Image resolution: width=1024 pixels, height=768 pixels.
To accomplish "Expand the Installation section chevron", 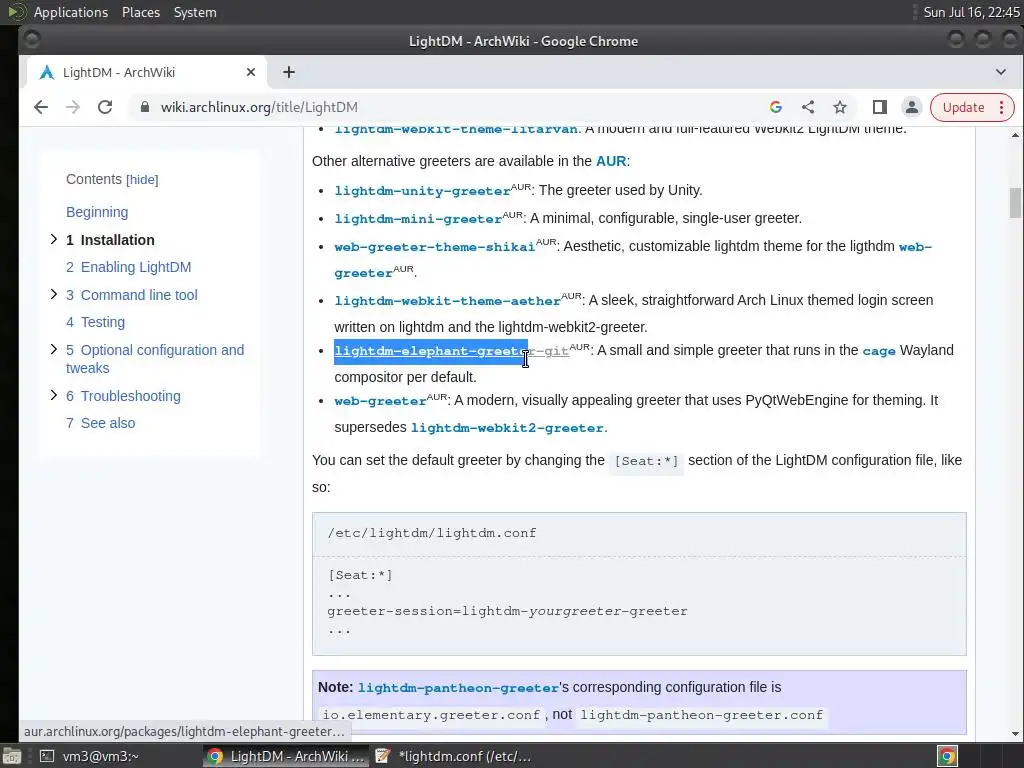I will [x=54, y=240].
